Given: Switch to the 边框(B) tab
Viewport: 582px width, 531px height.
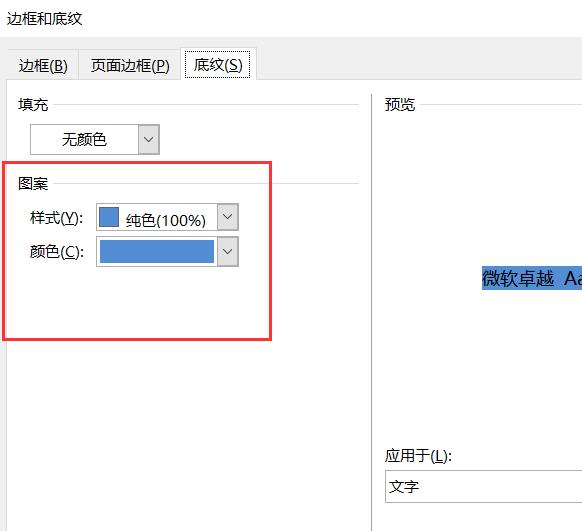Looking at the screenshot, I should click(43, 66).
